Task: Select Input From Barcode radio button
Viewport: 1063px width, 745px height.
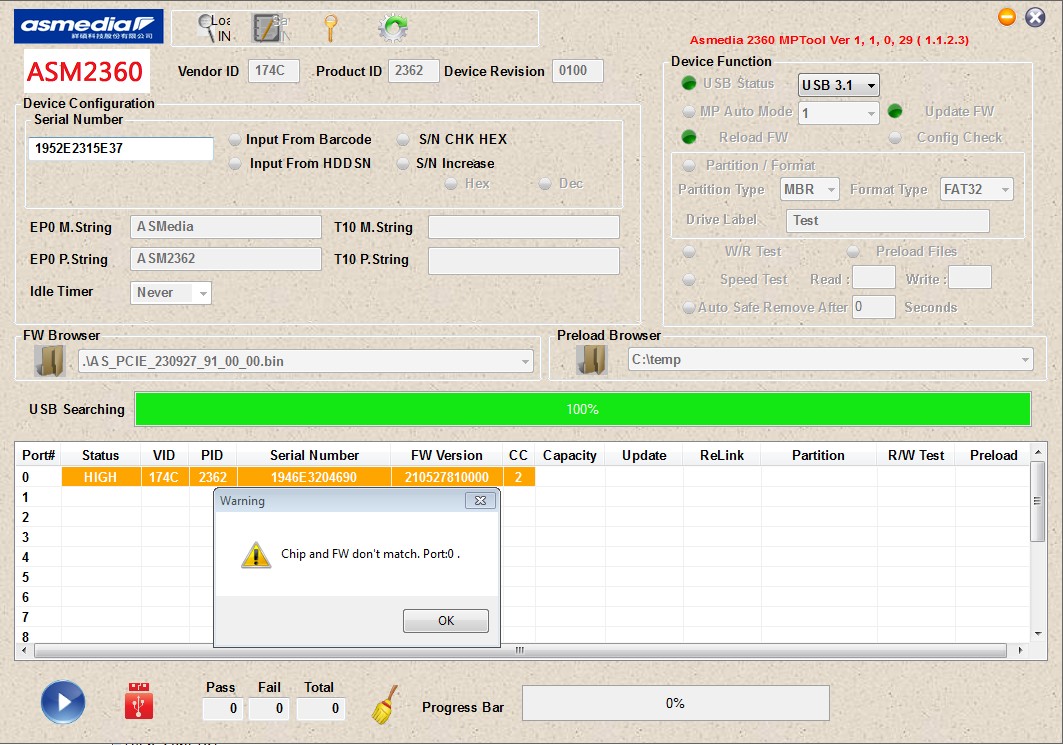Action: [235, 140]
